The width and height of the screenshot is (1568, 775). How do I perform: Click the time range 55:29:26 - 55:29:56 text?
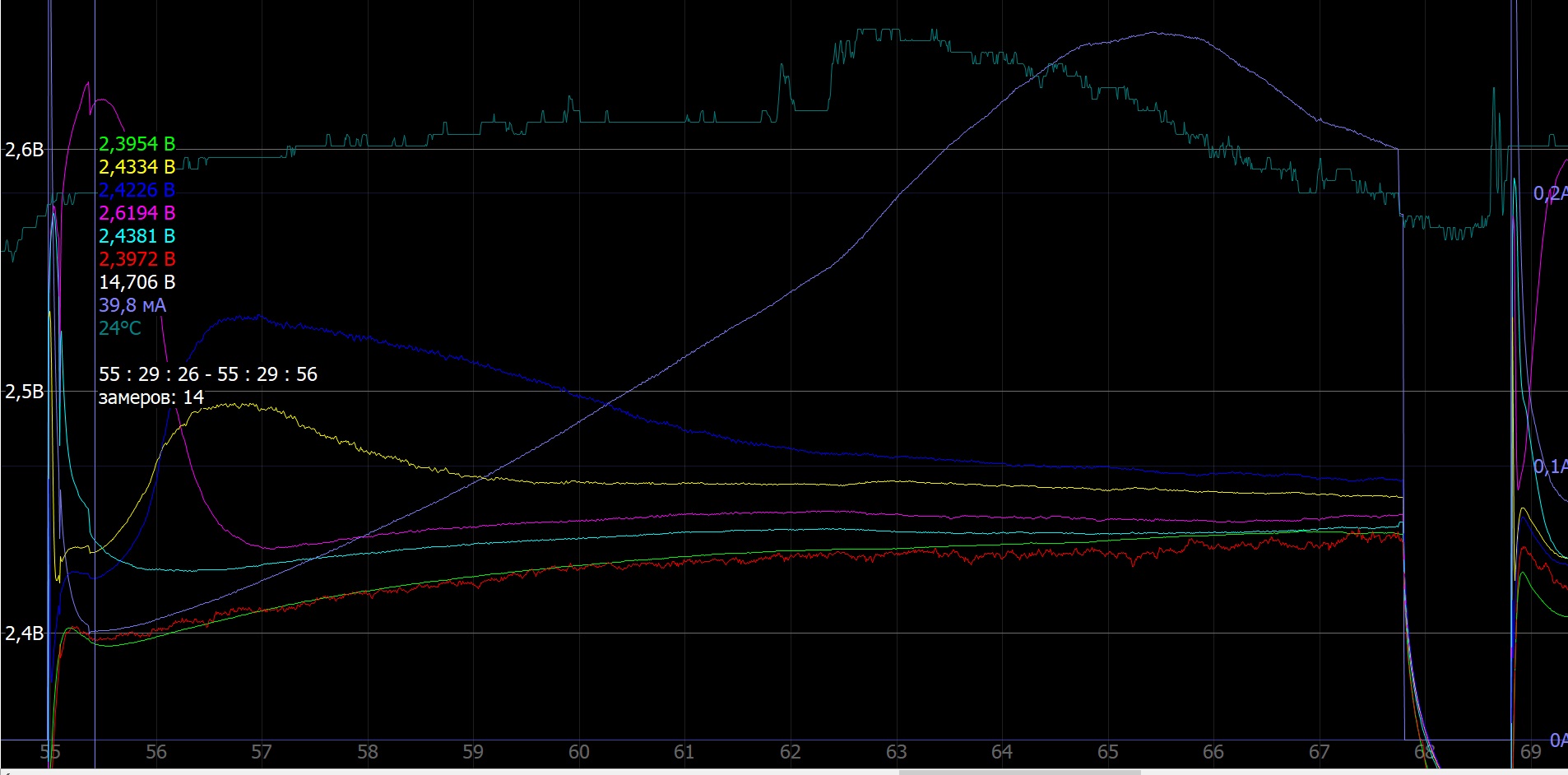tap(207, 374)
